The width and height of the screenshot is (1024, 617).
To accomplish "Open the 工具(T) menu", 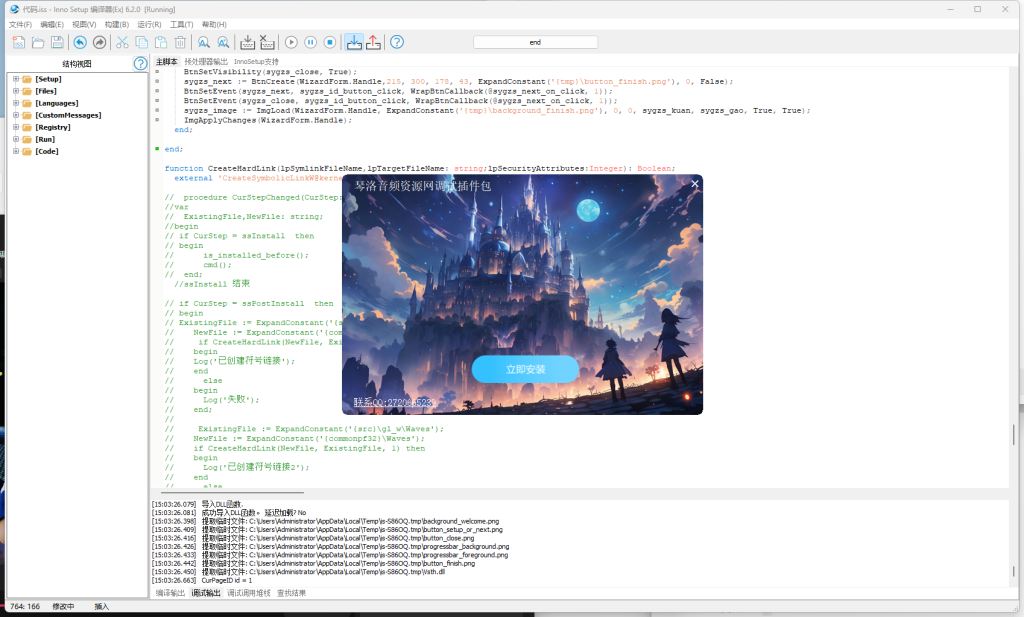I will (x=181, y=24).
